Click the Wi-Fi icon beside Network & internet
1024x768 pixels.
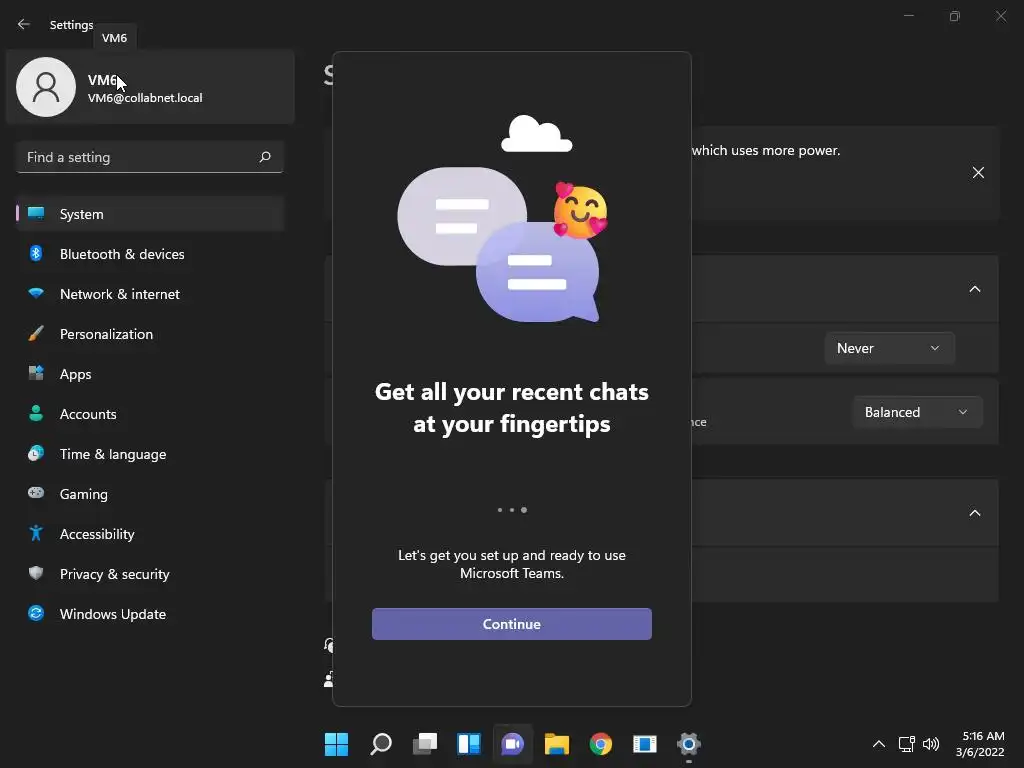[36, 293]
